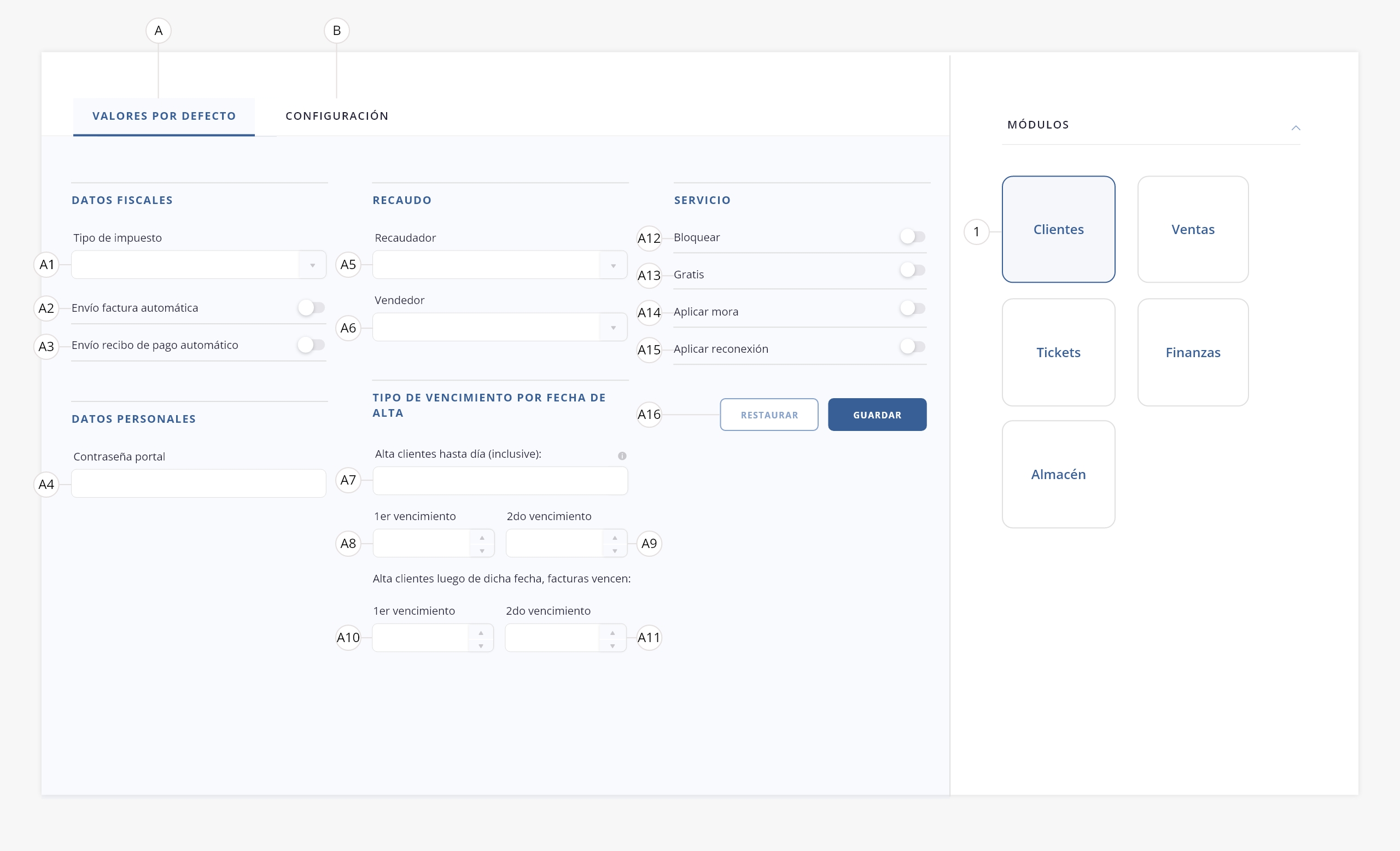Viewport: 1400px width, 851px height.
Task: Click the Restaurar button
Action: (x=769, y=415)
